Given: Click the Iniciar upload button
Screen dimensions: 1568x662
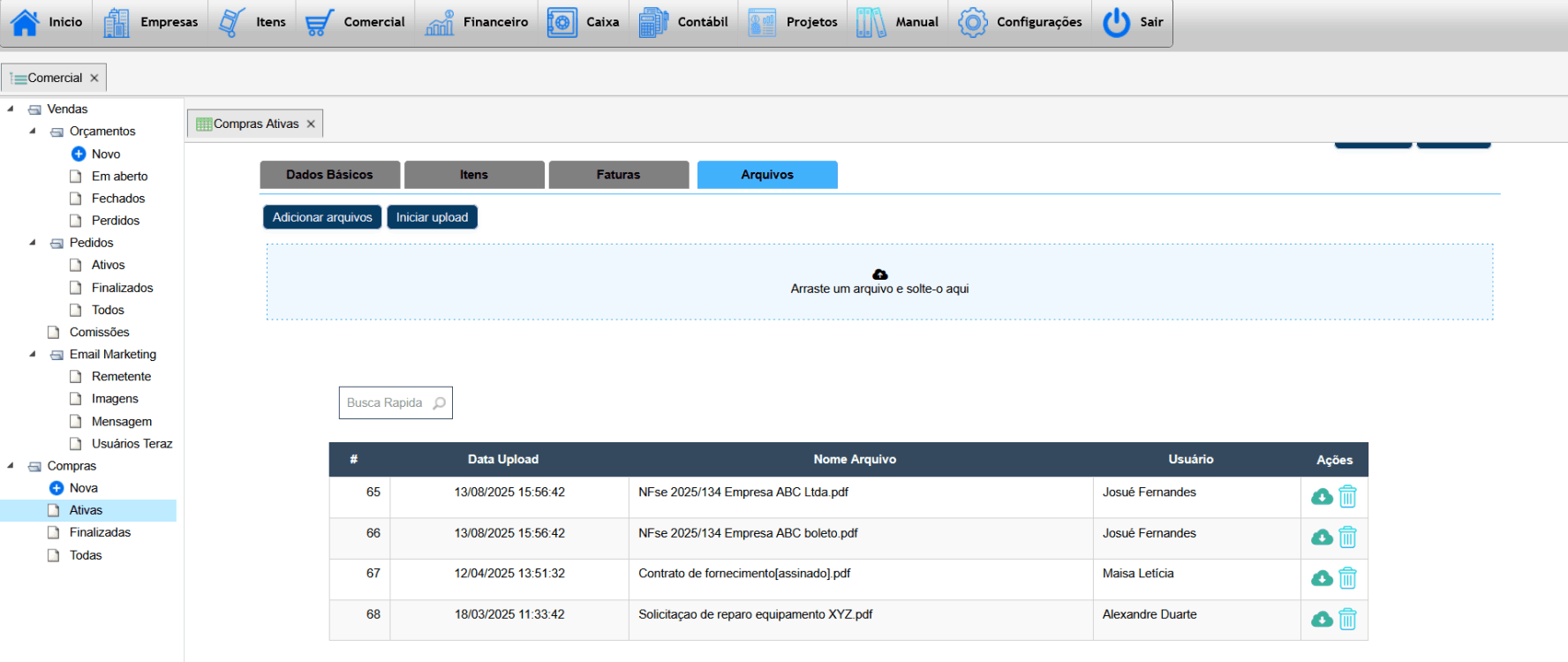Looking at the screenshot, I should point(432,217).
